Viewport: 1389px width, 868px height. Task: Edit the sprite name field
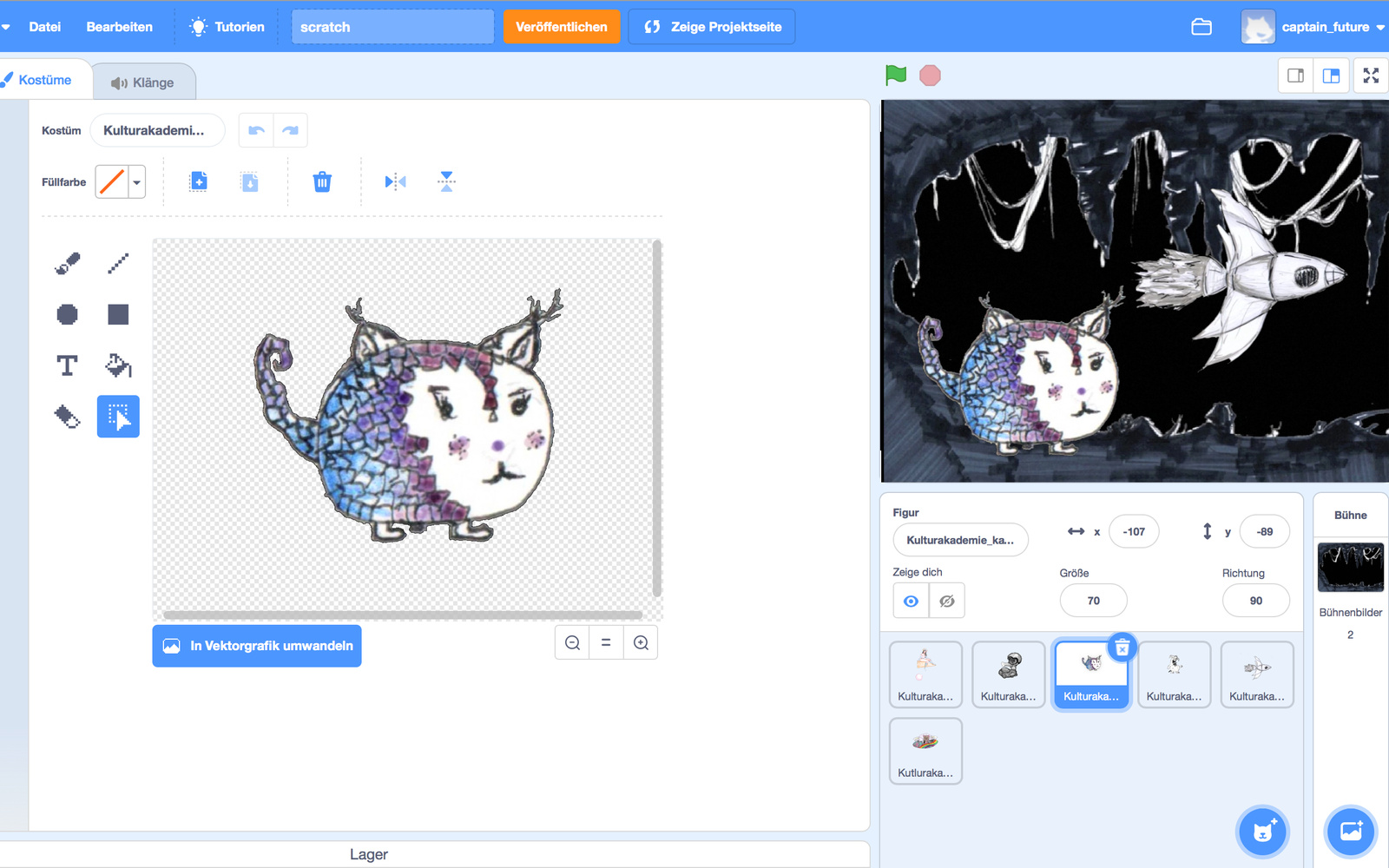click(x=961, y=540)
